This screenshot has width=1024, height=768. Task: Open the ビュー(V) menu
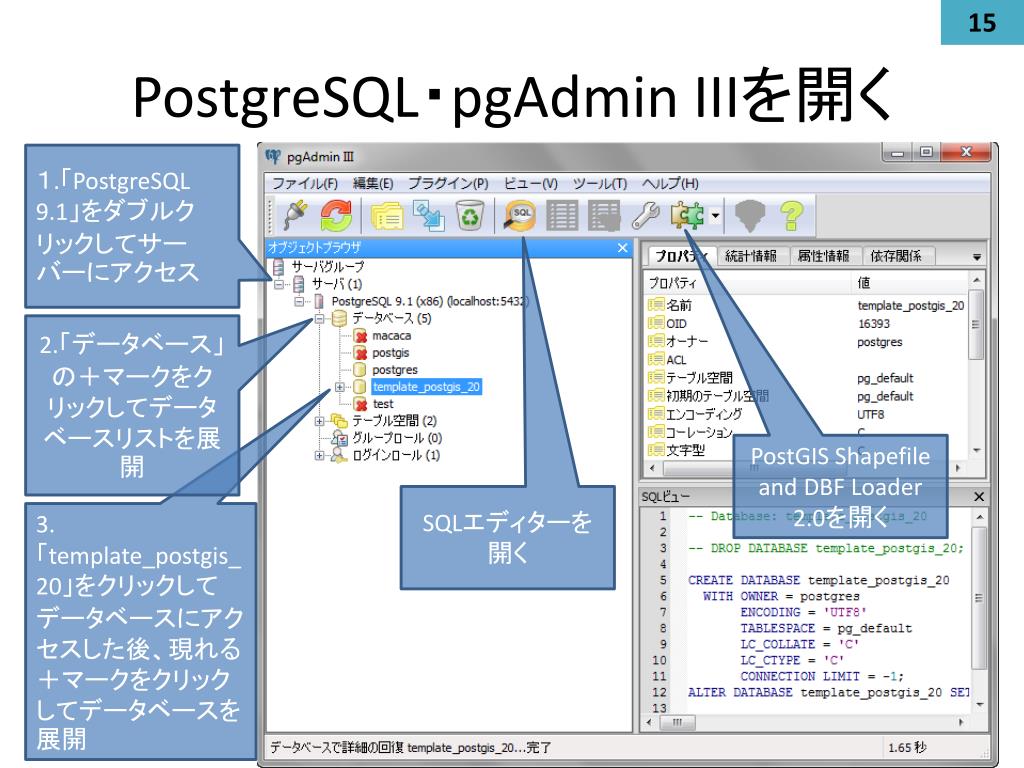pyautogui.click(x=530, y=184)
